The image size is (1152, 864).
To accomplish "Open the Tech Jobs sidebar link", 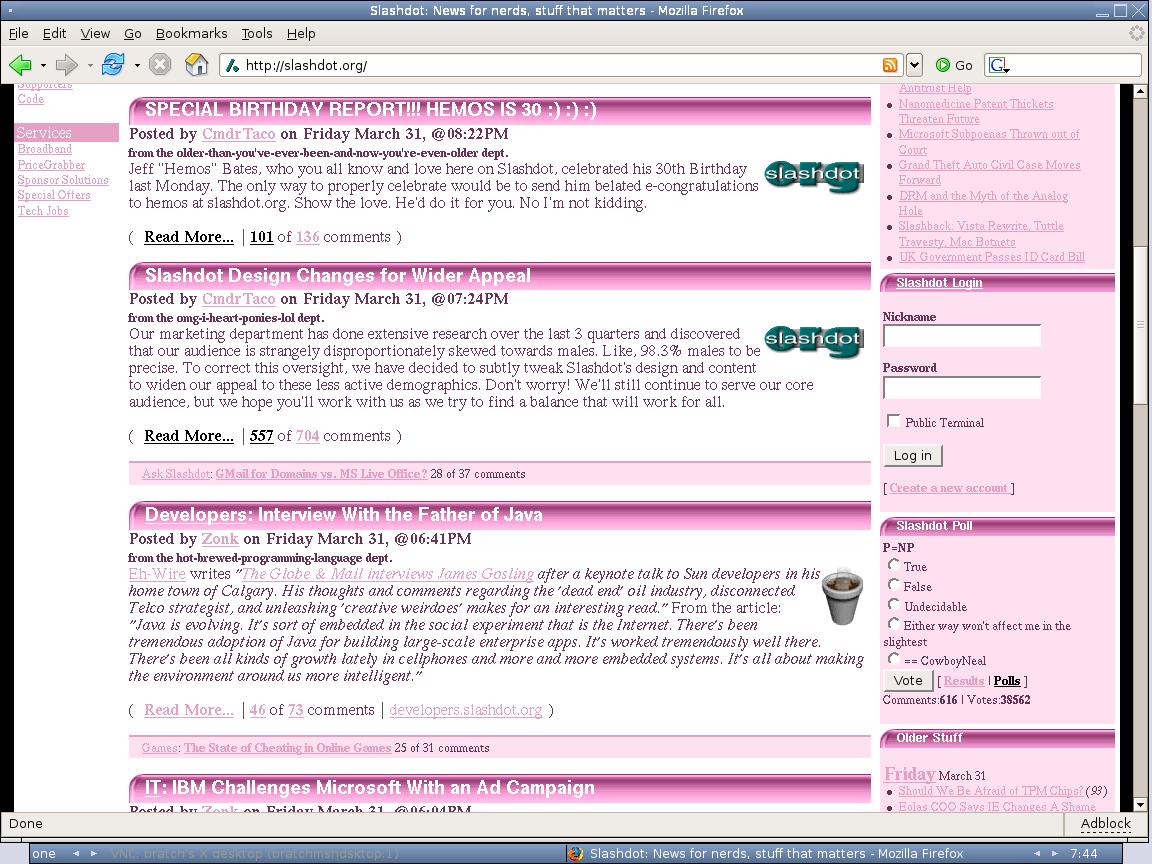I will pyautogui.click(x=43, y=211).
